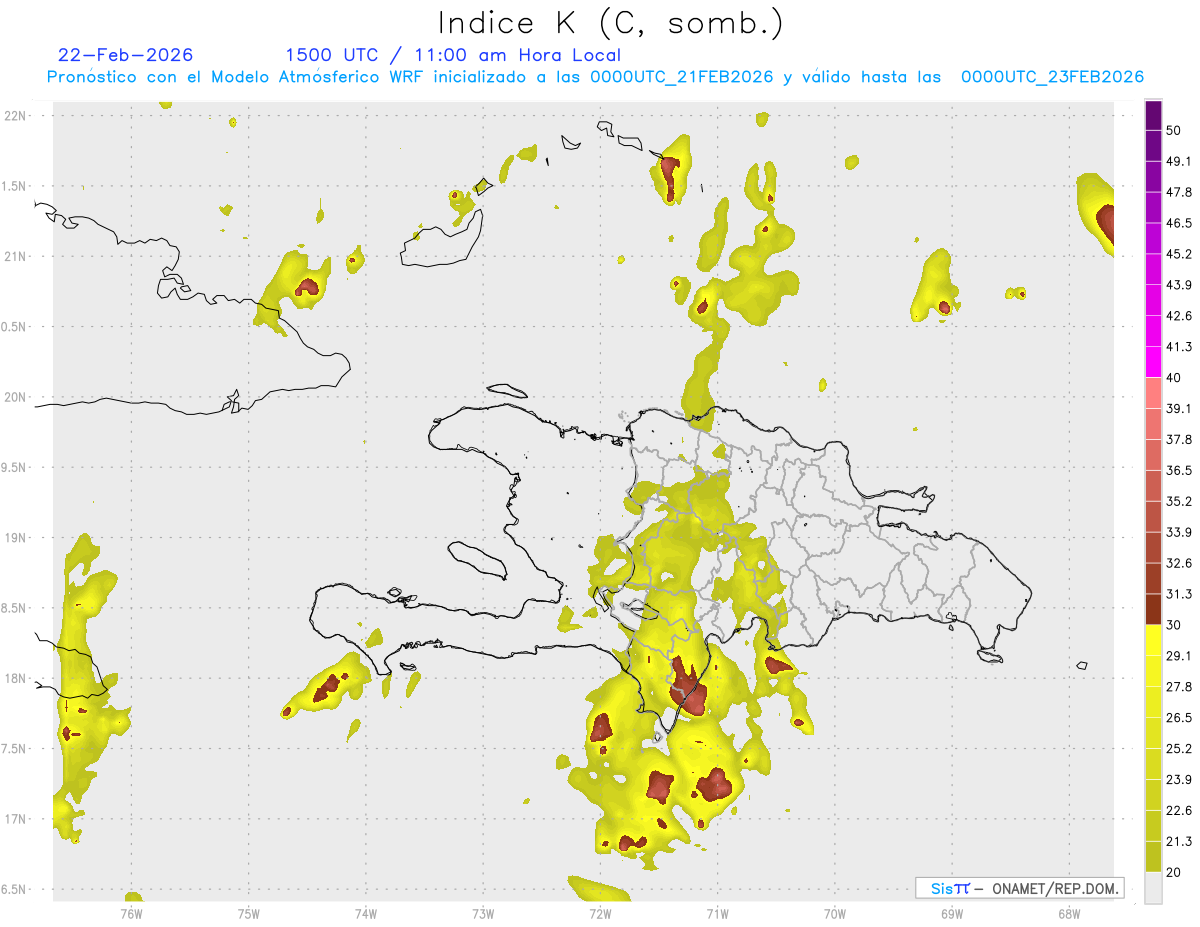This screenshot has width=1200, height=927.
Task: Click the "ONAMET/REP.DOM." credit label
Action: tap(1054, 888)
